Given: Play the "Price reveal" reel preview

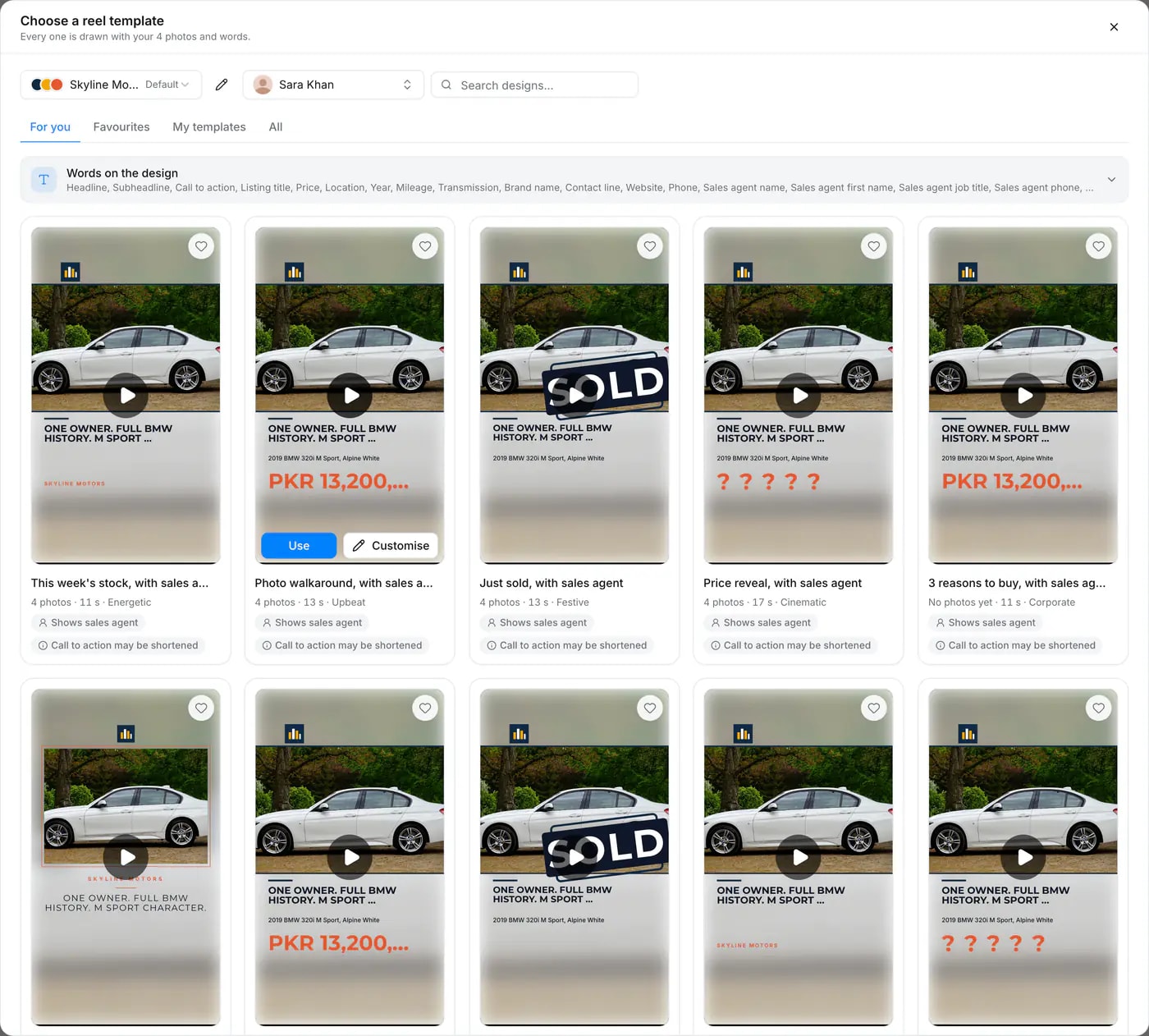Looking at the screenshot, I should pos(799,395).
